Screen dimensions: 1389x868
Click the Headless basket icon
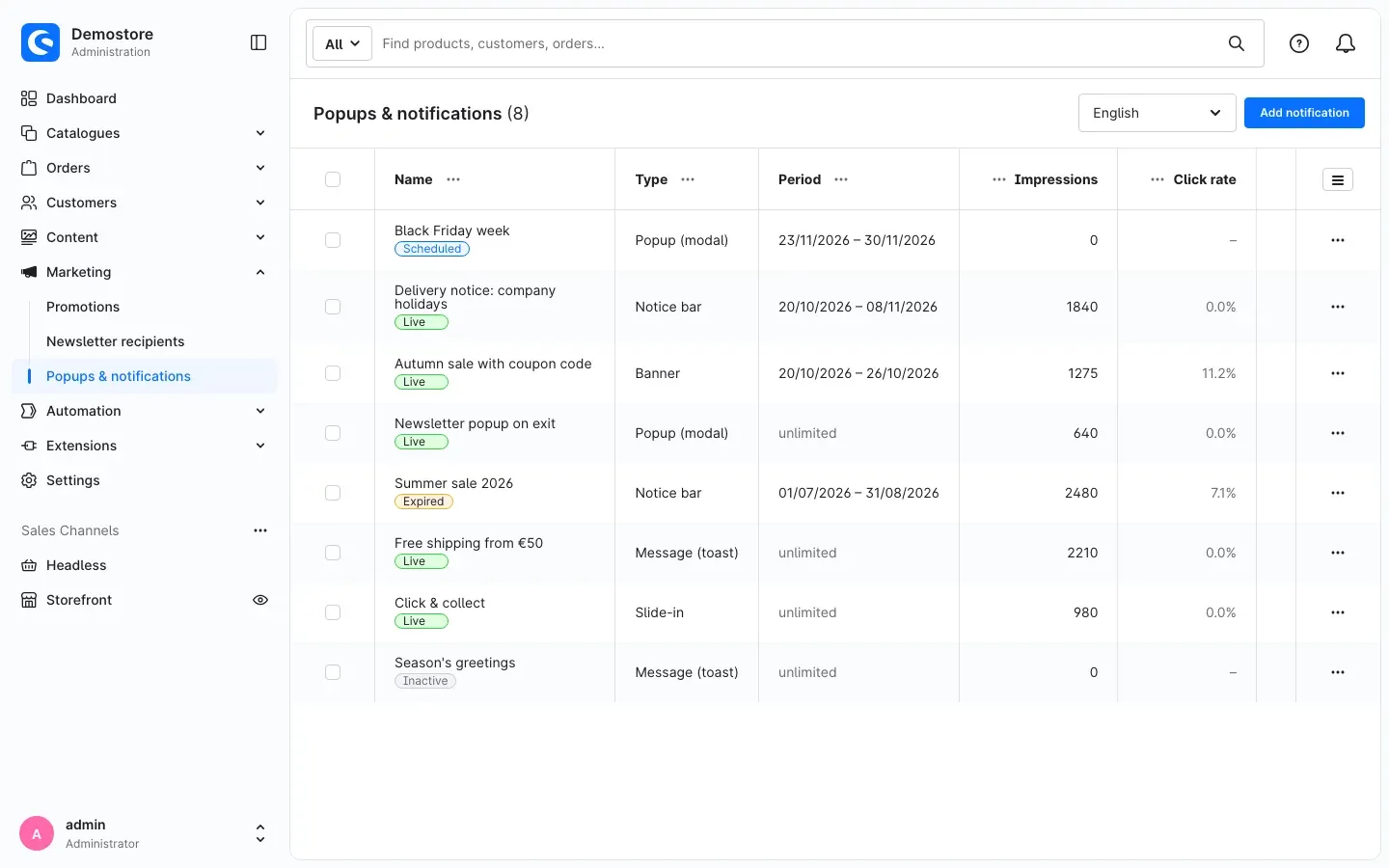point(29,565)
